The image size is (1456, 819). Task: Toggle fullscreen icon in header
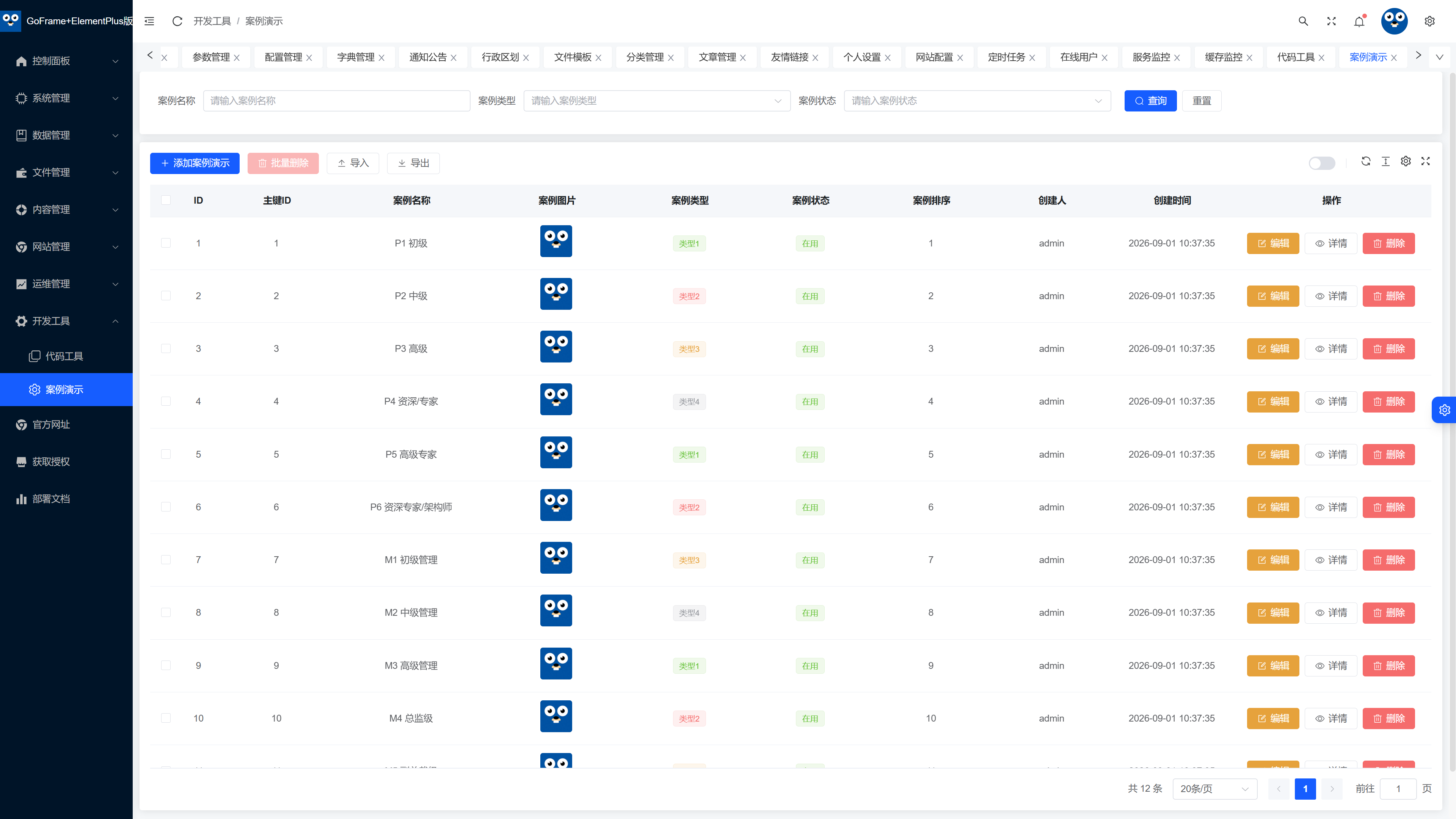(1331, 21)
